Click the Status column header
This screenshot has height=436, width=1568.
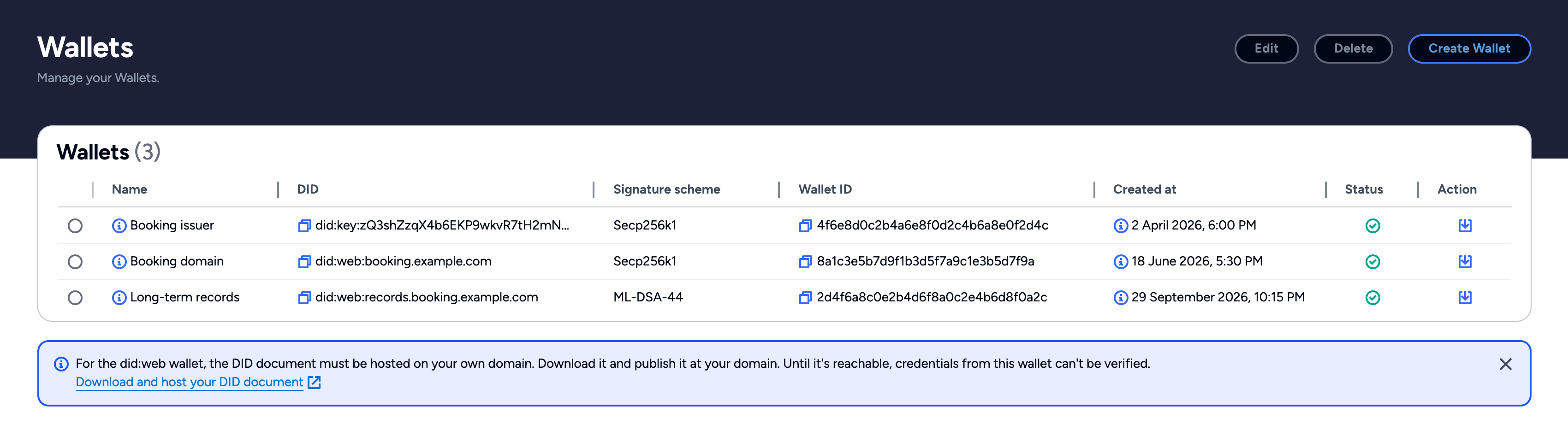[x=1364, y=190]
